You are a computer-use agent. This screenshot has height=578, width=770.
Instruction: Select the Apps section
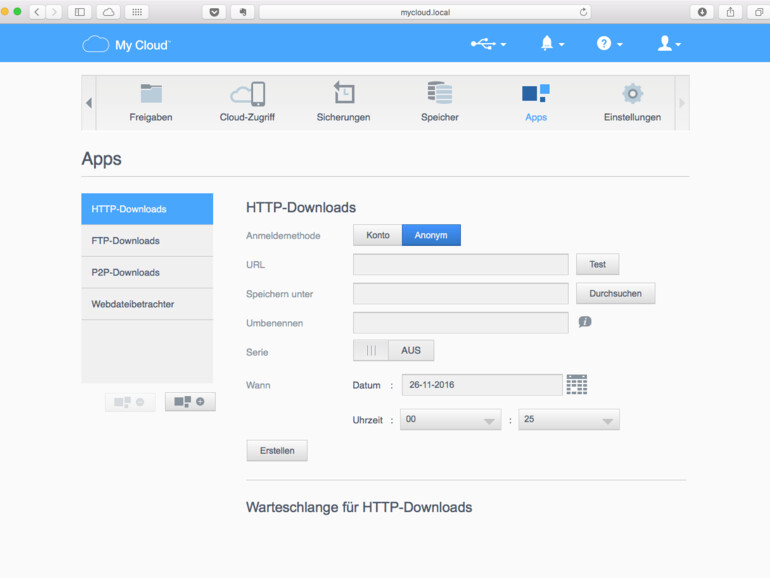pos(536,103)
